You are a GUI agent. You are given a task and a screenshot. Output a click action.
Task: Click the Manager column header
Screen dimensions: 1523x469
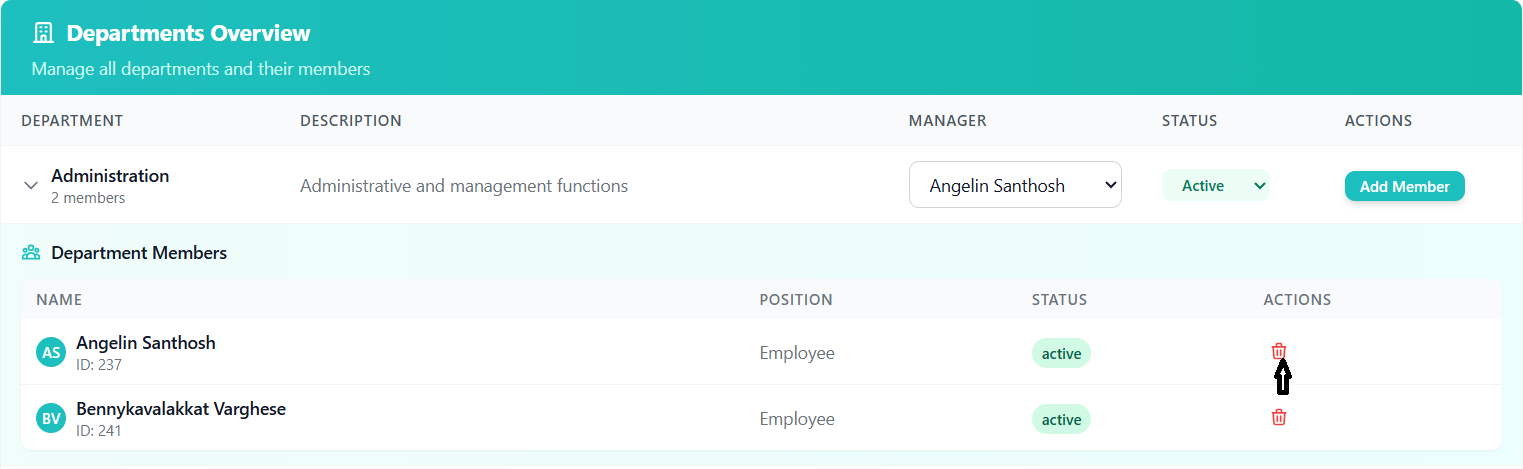(x=947, y=121)
